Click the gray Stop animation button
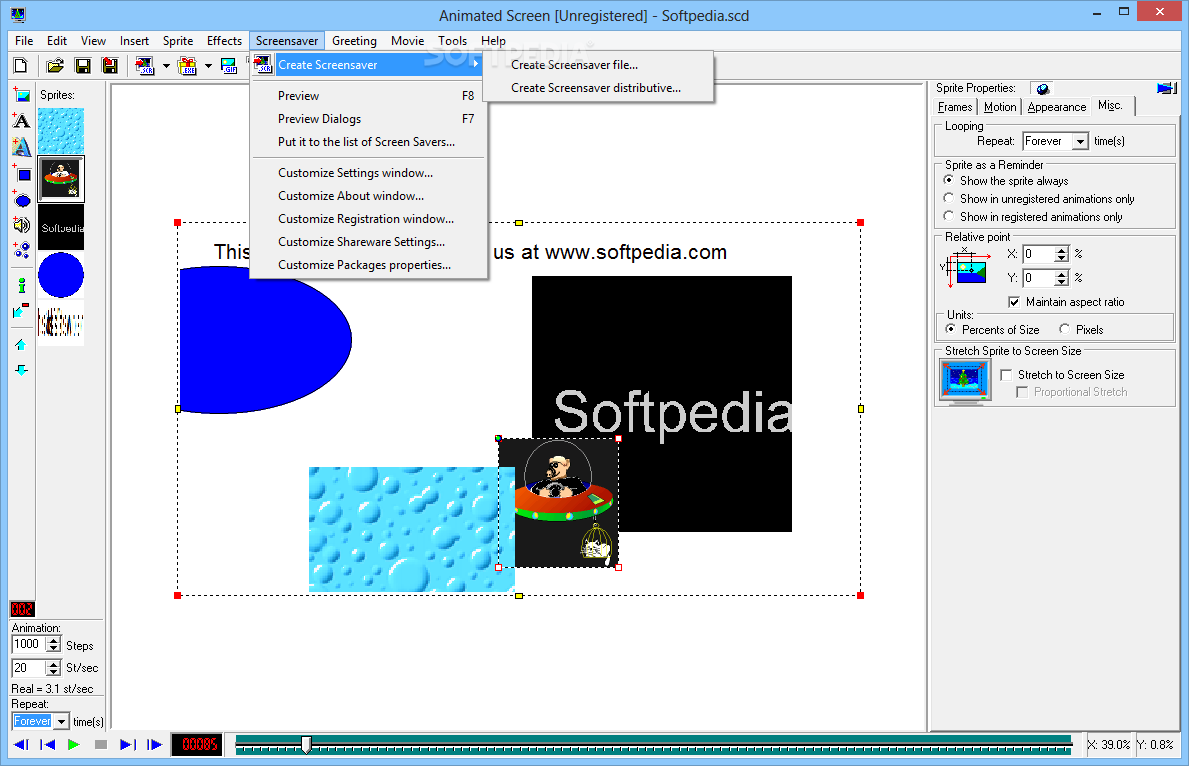Image resolution: width=1189 pixels, height=766 pixels. click(100, 745)
